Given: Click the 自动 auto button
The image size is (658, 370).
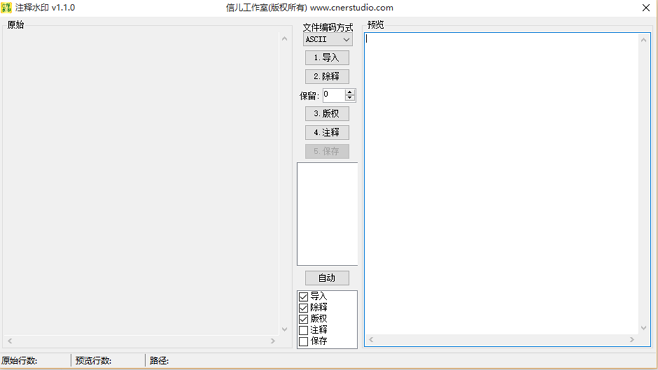Looking at the screenshot, I should click(x=327, y=278).
